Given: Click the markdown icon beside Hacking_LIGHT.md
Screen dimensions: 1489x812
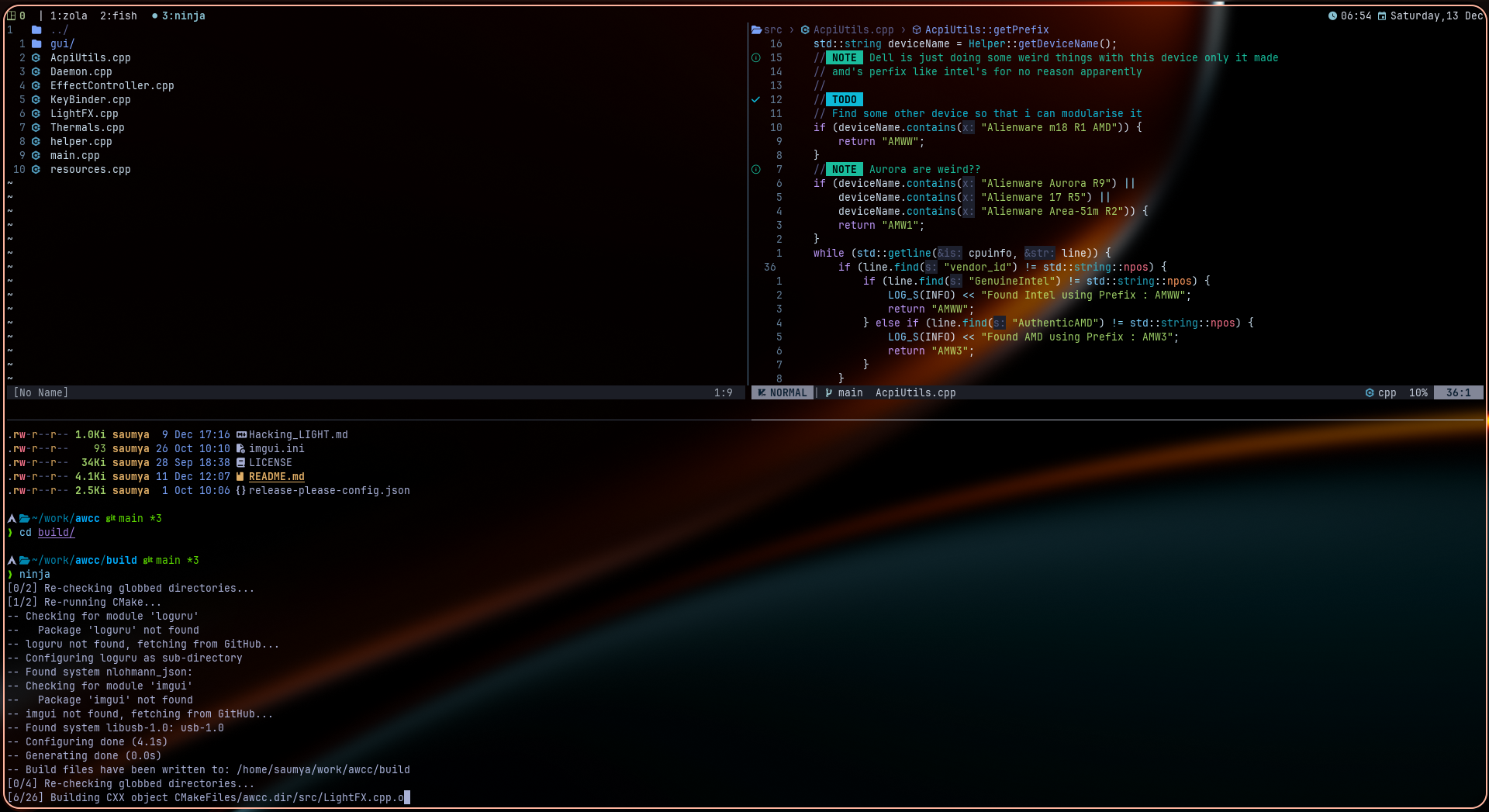Looking at the screenshot, I should click(x=241, y=434).
